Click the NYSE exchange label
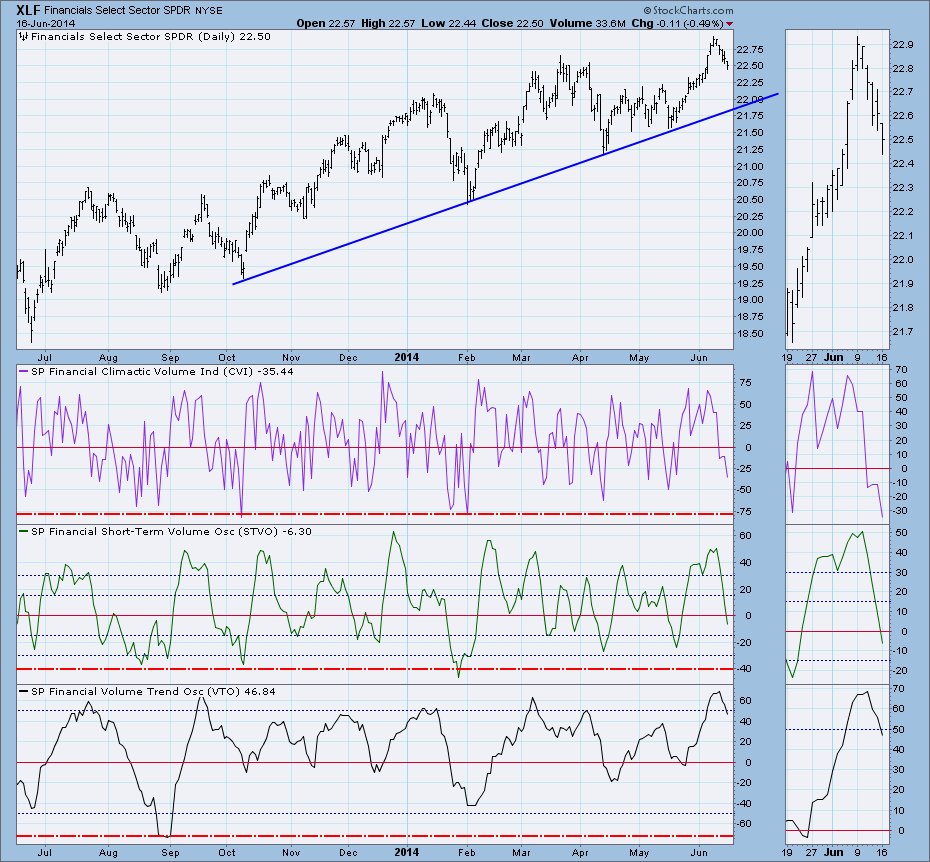The width and height of the screenshot is (930, 862). [x=208, y=11]
